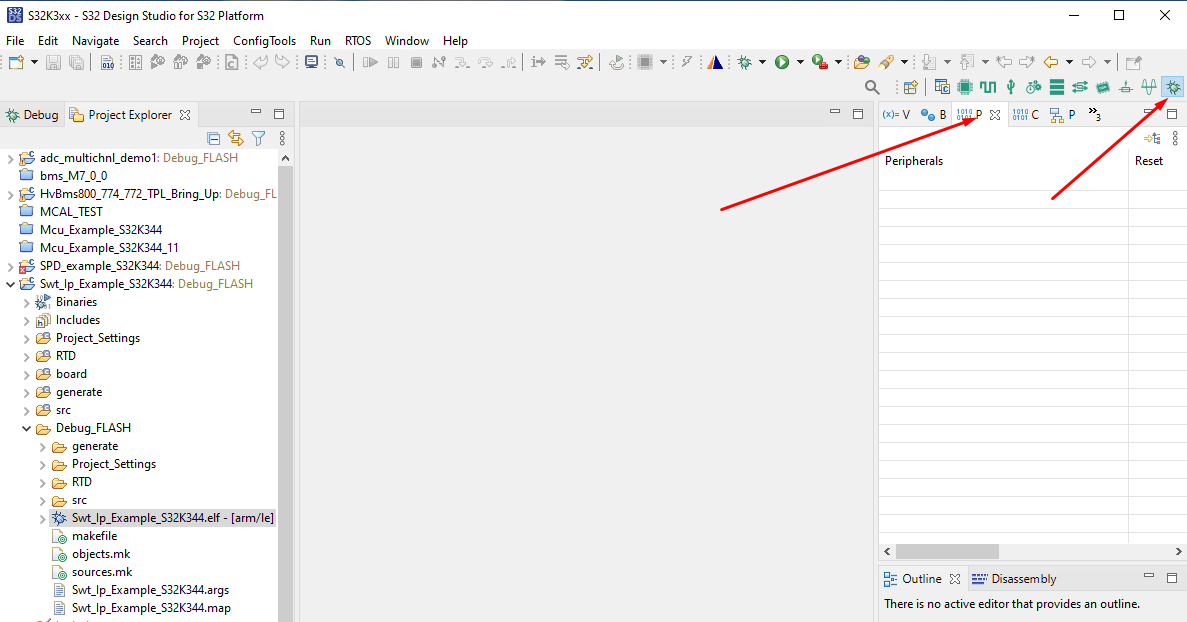Click the blue-orange triangle toolbar icon
The image size is (1187, 622).
(715, 62)
